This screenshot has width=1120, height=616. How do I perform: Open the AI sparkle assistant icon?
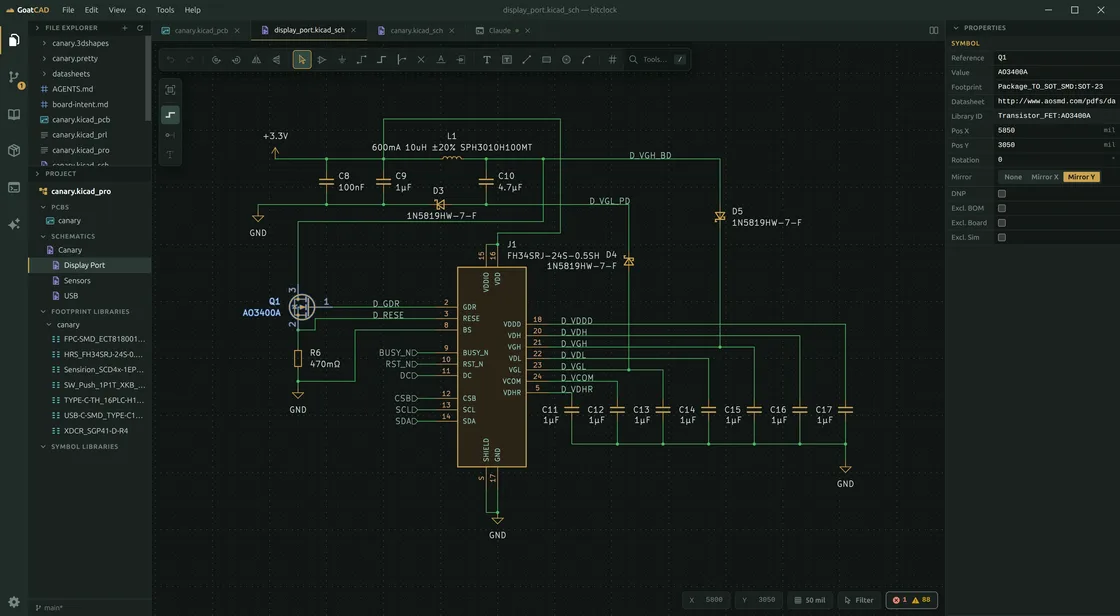14,224
